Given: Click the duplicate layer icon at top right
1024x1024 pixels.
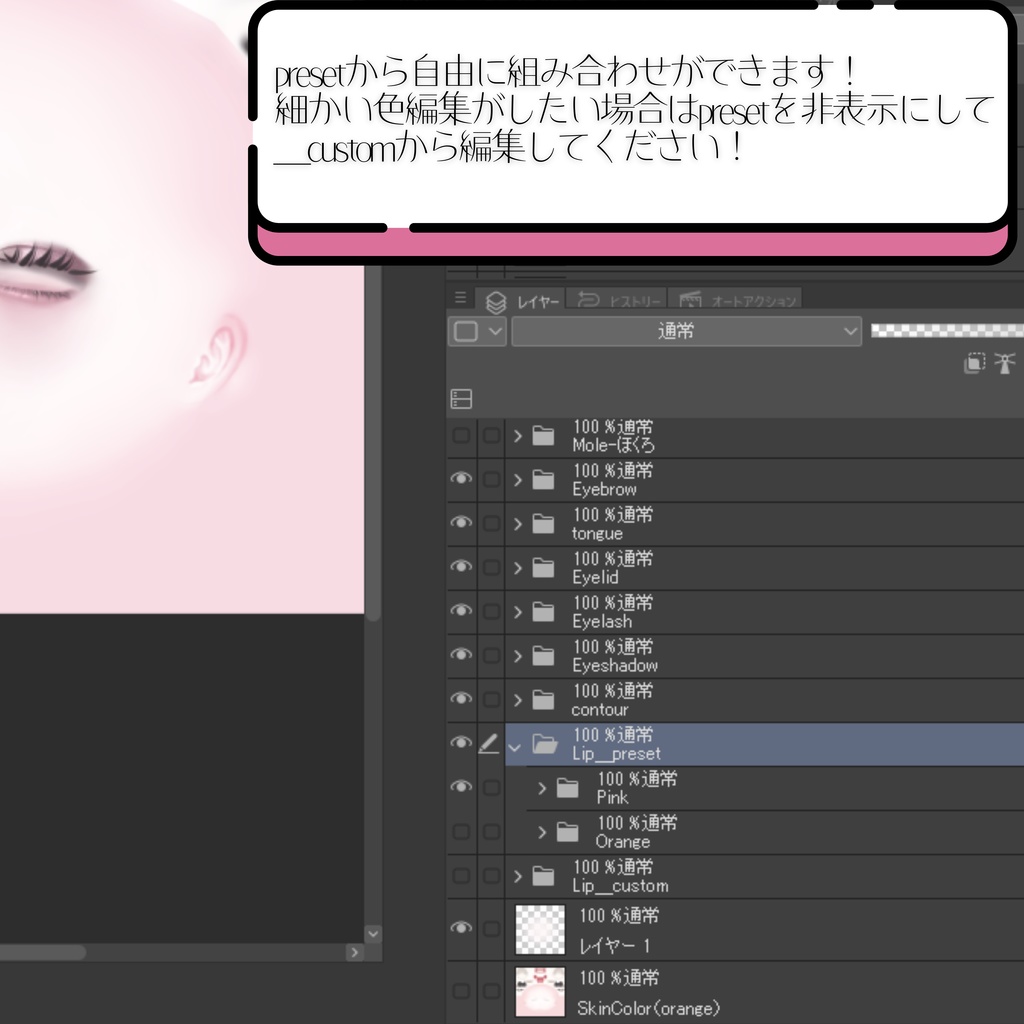Looking at the screenshot, I should [x=975, y=363].
